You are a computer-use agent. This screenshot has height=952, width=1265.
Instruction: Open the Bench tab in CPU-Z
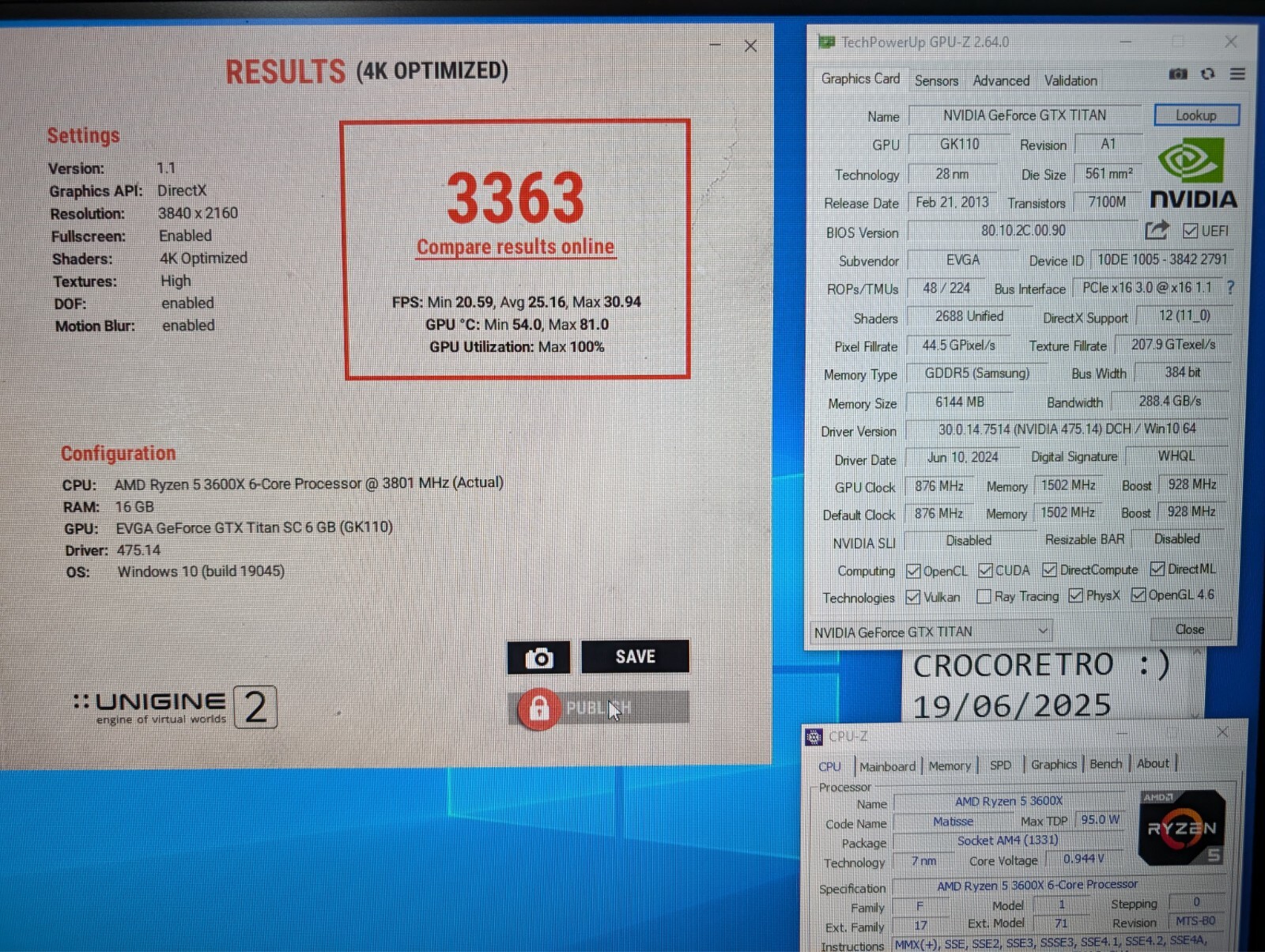[x=1105, y=763]
